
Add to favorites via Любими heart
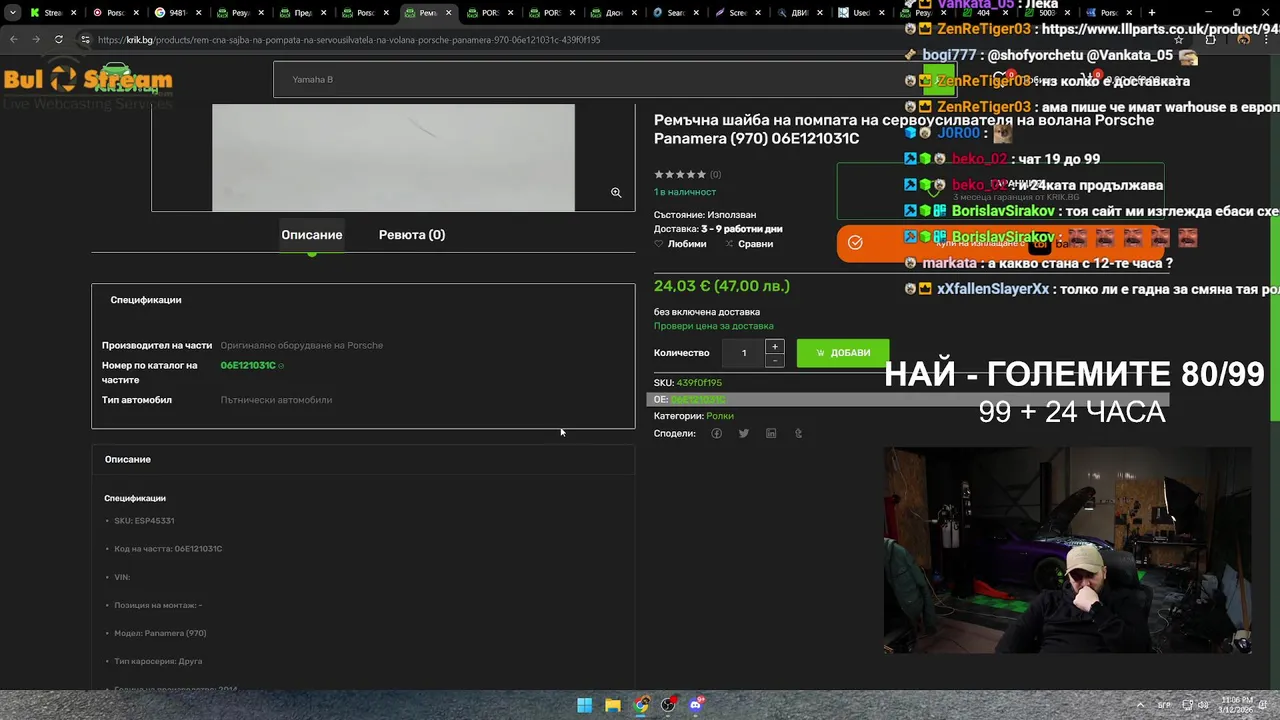pyautogui.click(x=680, y=244)
